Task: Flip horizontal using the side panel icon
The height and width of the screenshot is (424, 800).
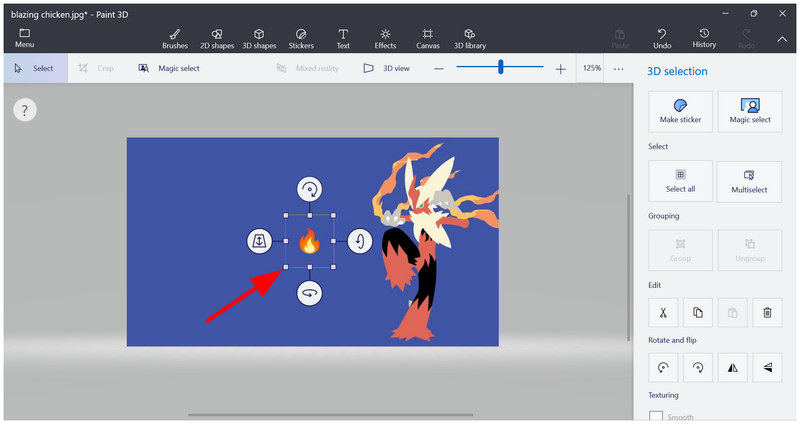Action: click(732, 367)
